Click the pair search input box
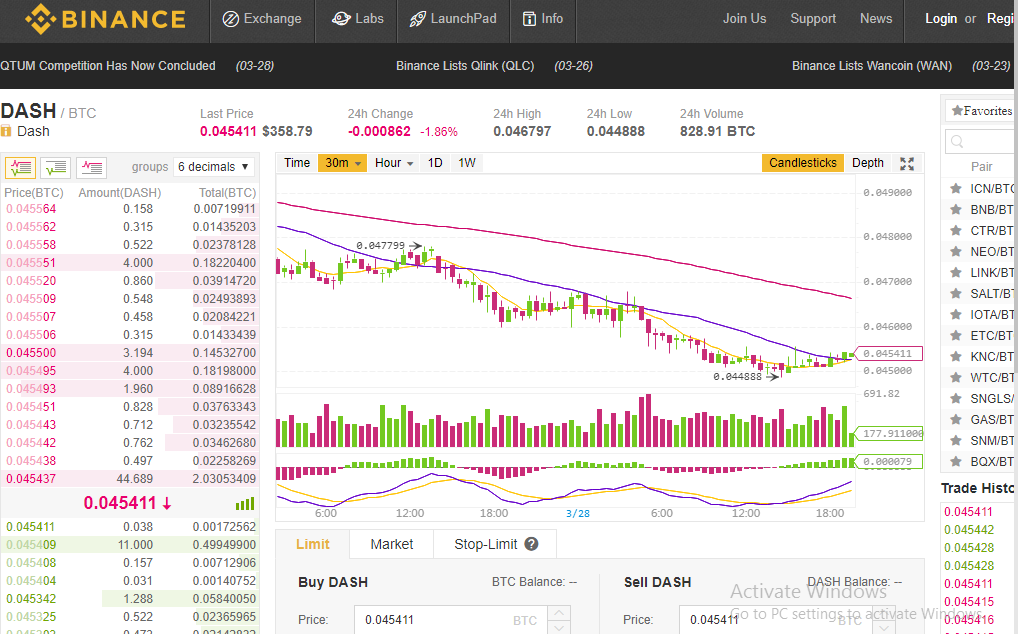The height and width of the screenshot is (634, 1018). [x=981, y=141]
